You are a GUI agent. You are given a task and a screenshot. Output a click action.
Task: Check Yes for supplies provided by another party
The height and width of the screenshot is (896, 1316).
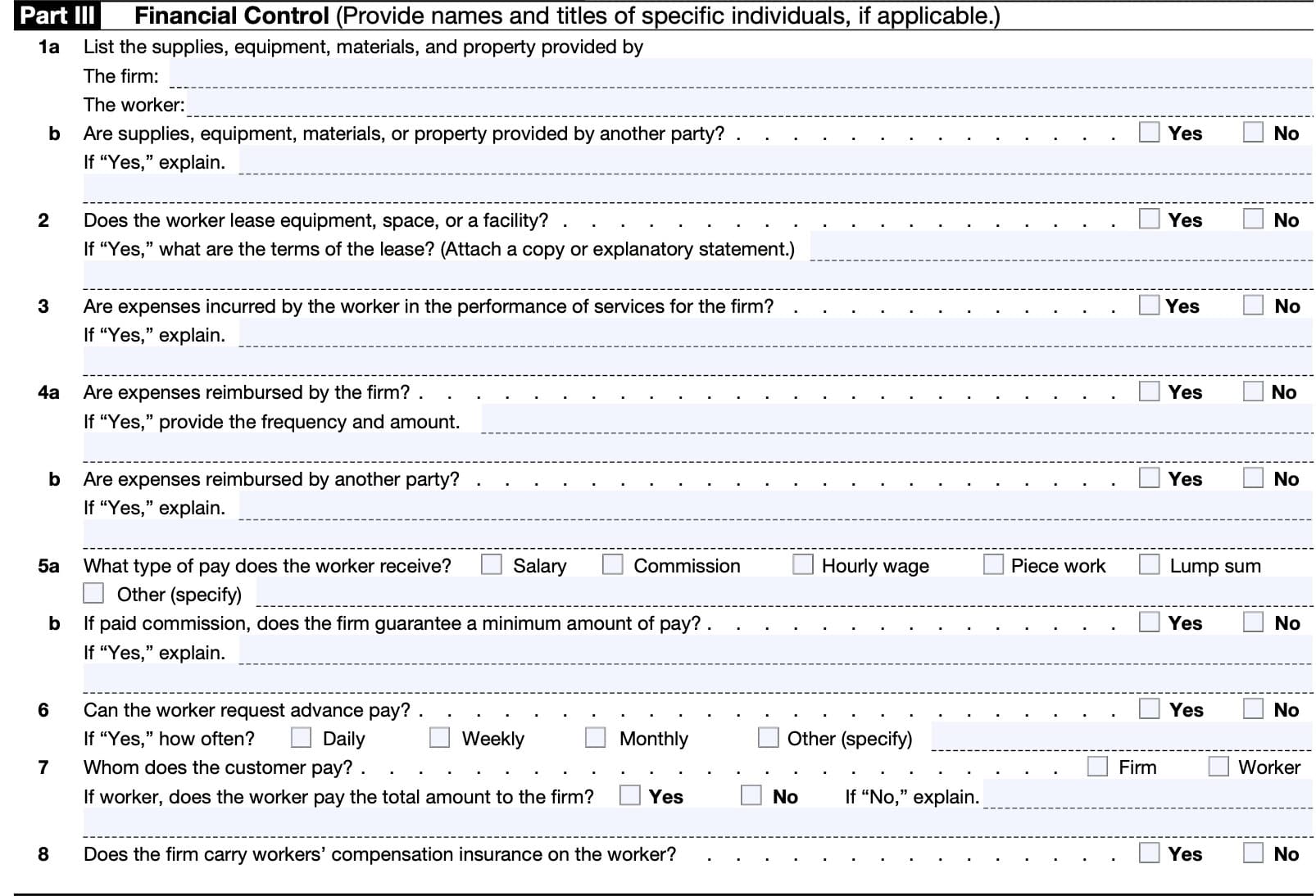point(1149,132)
